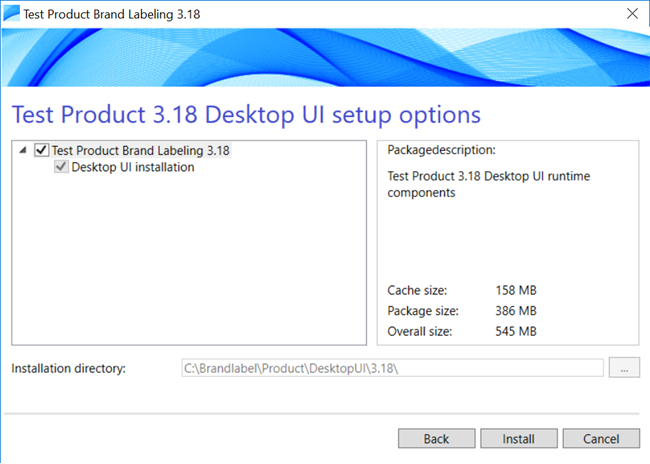Click the Package size value 386 MB
650x464 pixels.
coord(516,311)
